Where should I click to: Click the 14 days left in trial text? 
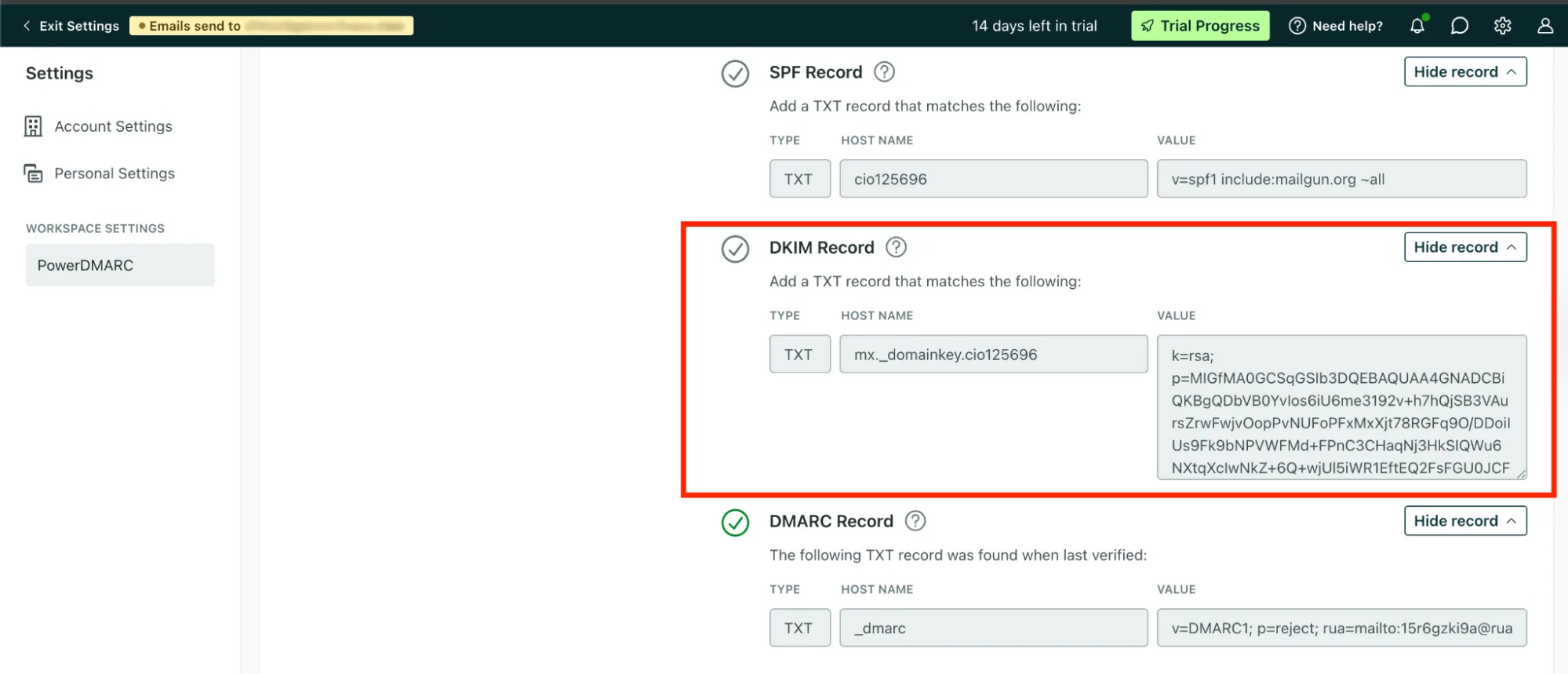(x=1035, y=26)
